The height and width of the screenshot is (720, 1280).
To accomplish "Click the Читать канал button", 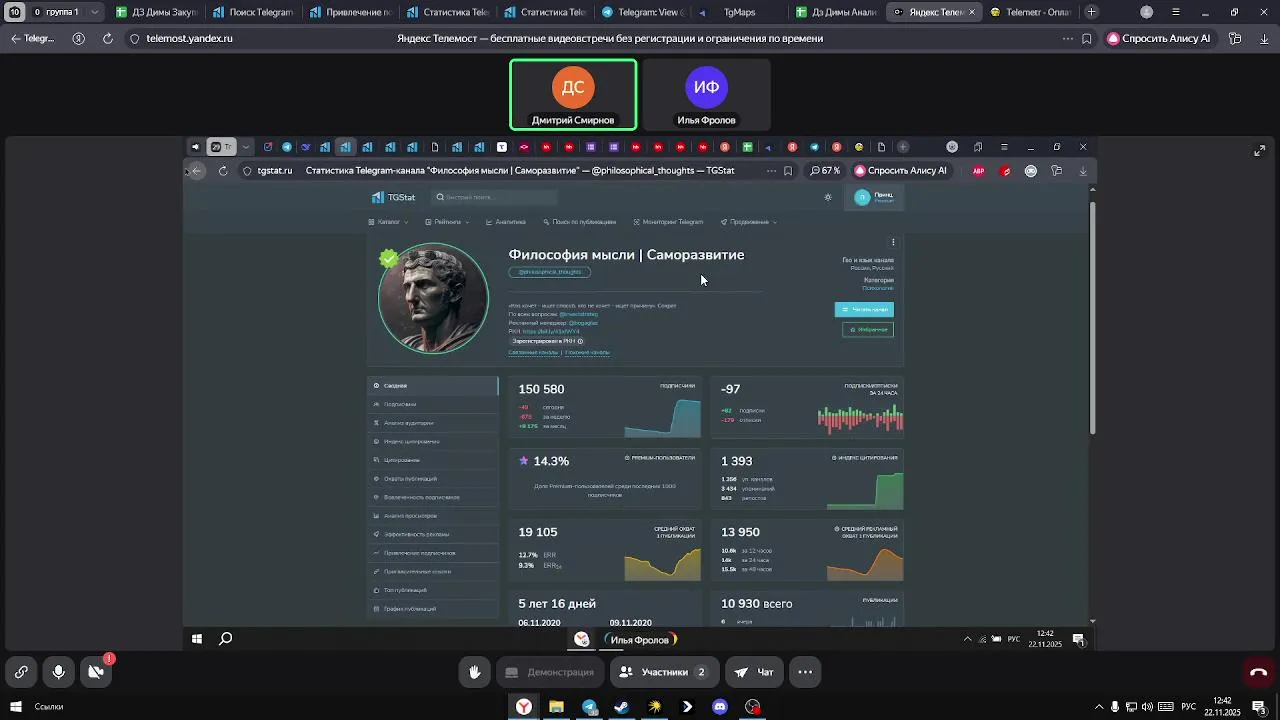I will pyautogui.click(x=864, y=309).
